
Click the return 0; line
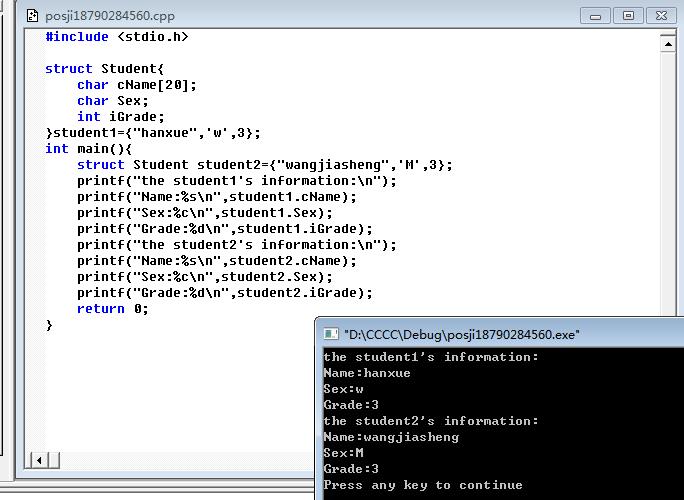[x=113, y=309]
